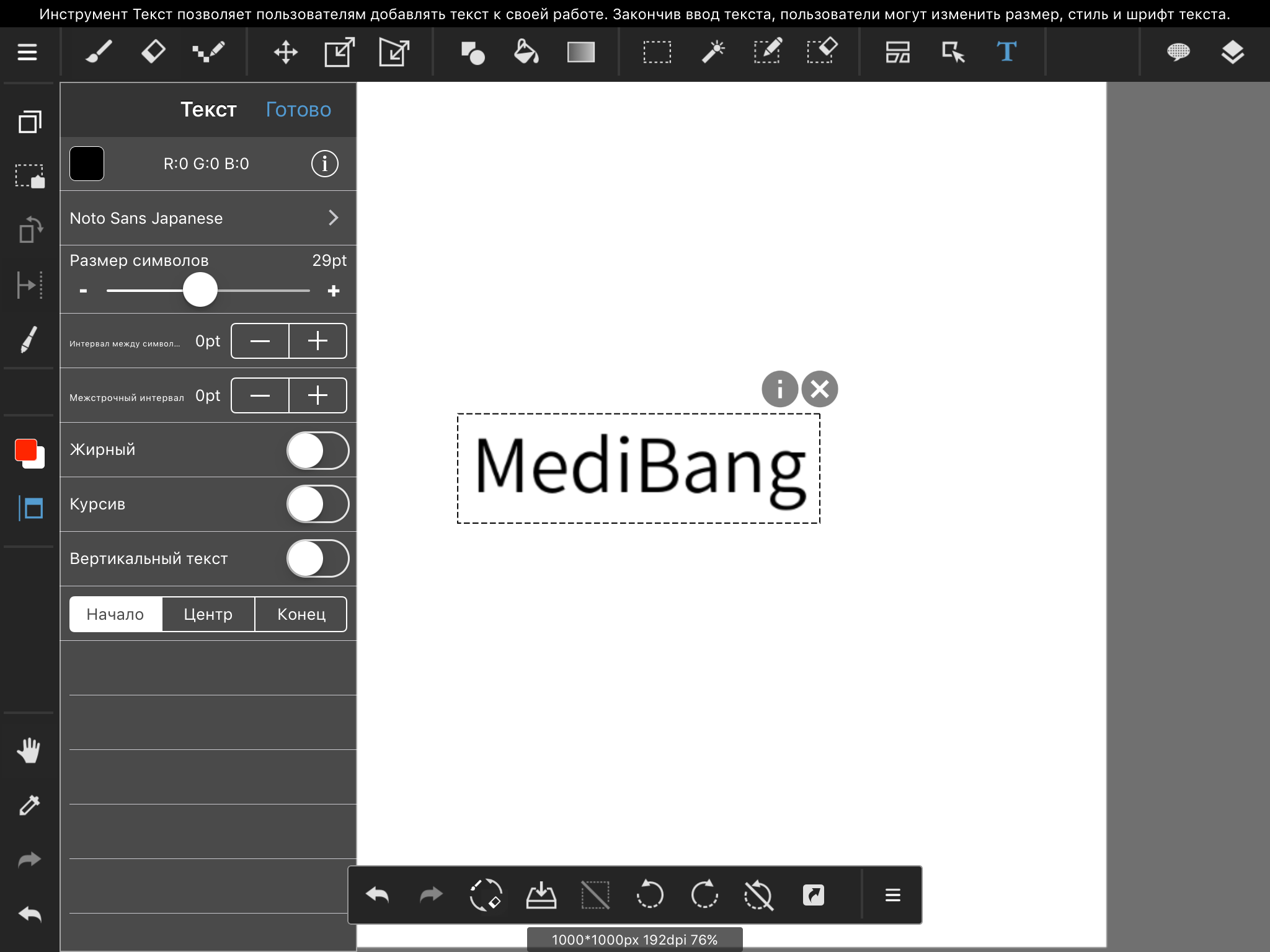
Task: Click the save download icon in bottom toolbar
Action: pyautogui.click(x=541, y=895)
